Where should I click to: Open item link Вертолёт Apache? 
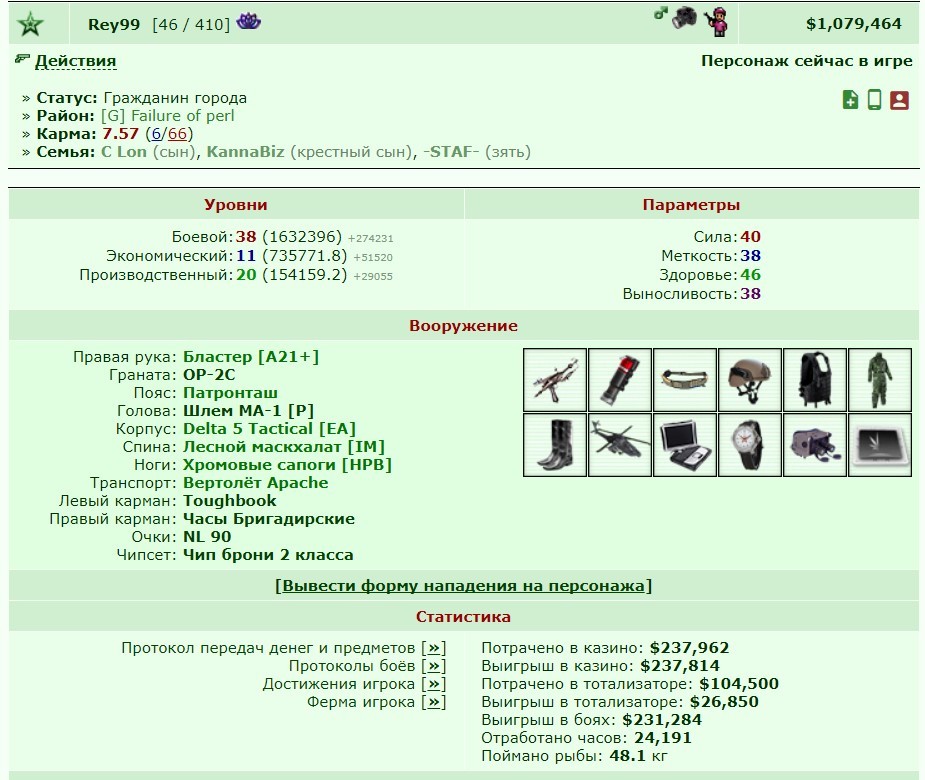click(255, 483)
